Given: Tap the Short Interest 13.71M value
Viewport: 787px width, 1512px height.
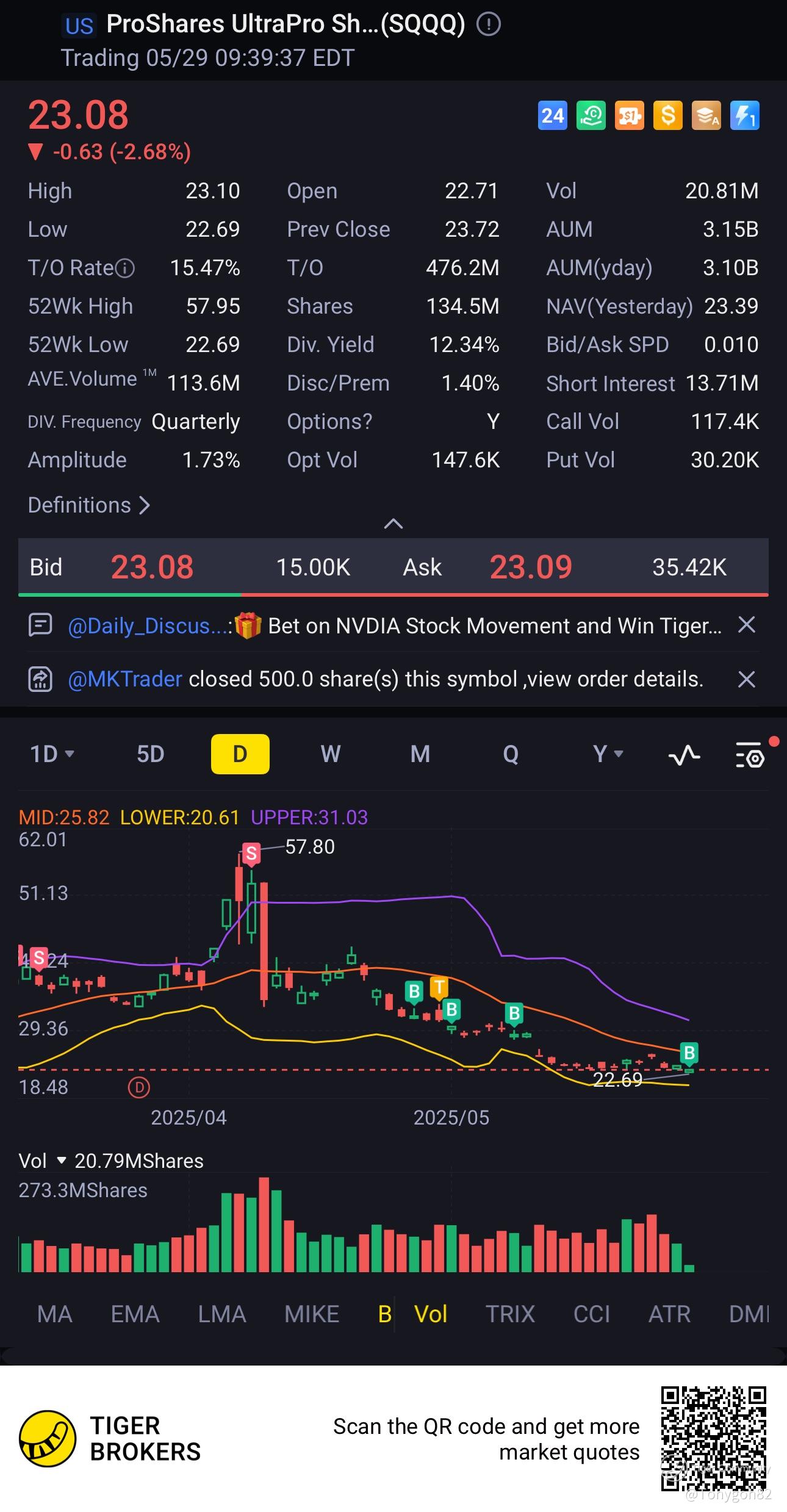Looking at the screenshot, I should point(722,383).
